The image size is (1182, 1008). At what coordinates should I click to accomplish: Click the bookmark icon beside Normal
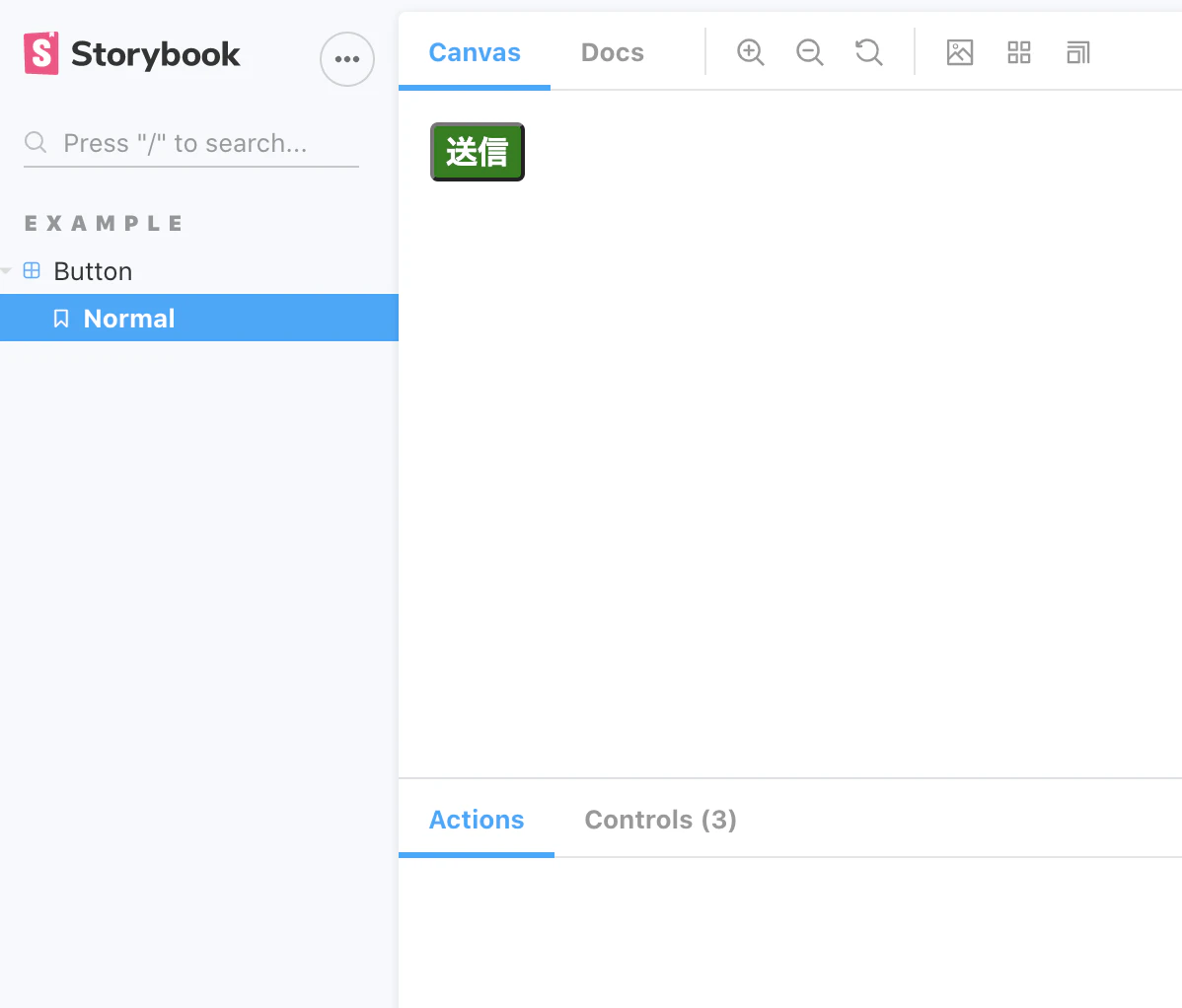[x=61, y=319]
